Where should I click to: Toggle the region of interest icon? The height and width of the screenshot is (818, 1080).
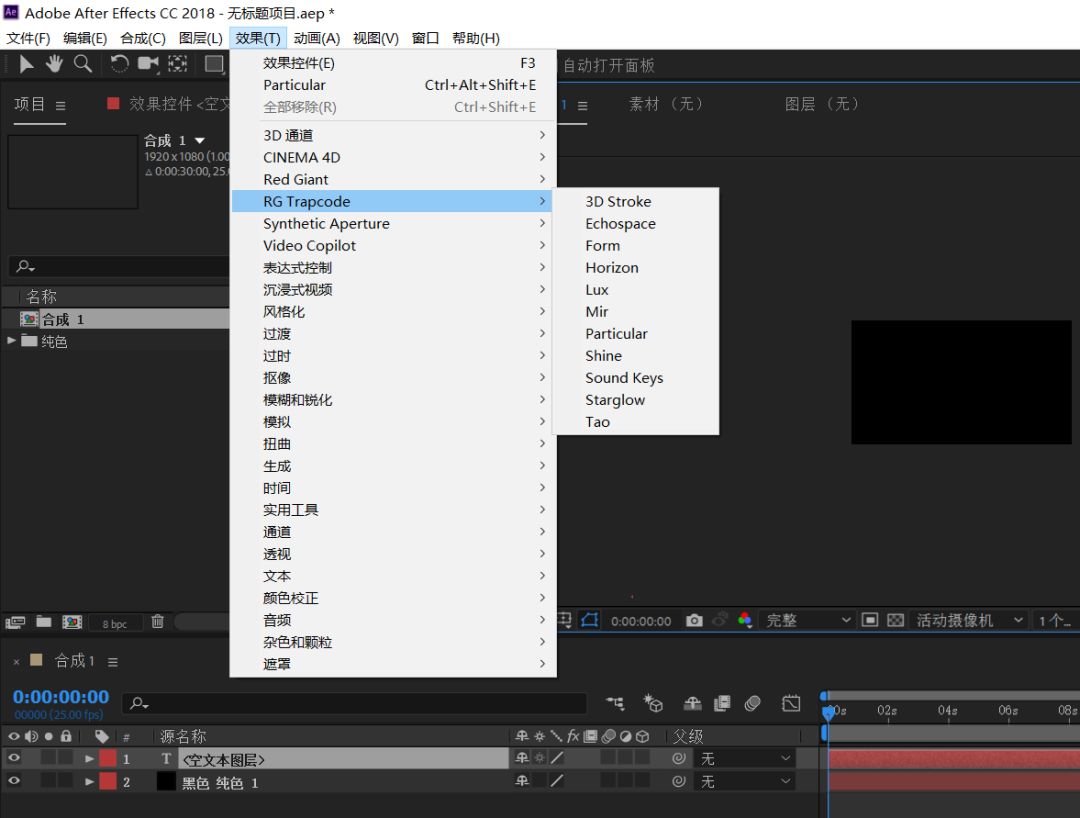(x=870, y=620)
